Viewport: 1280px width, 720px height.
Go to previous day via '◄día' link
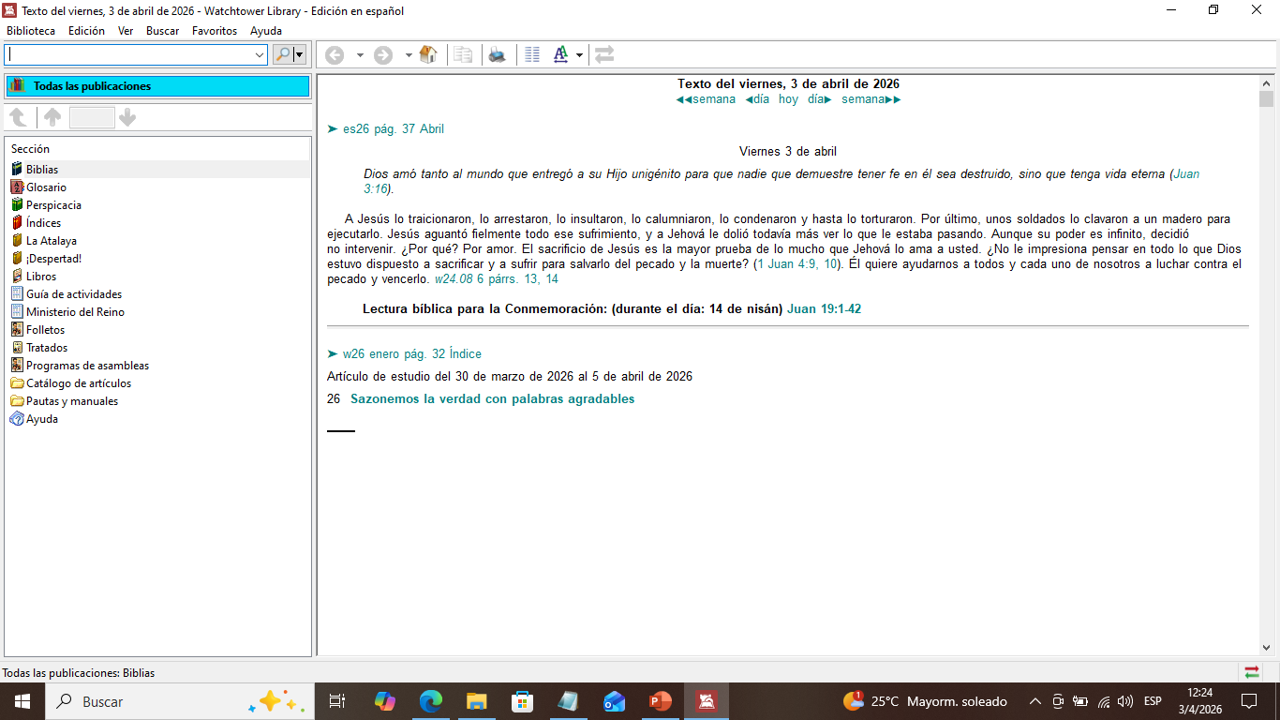tap(758, 100)
